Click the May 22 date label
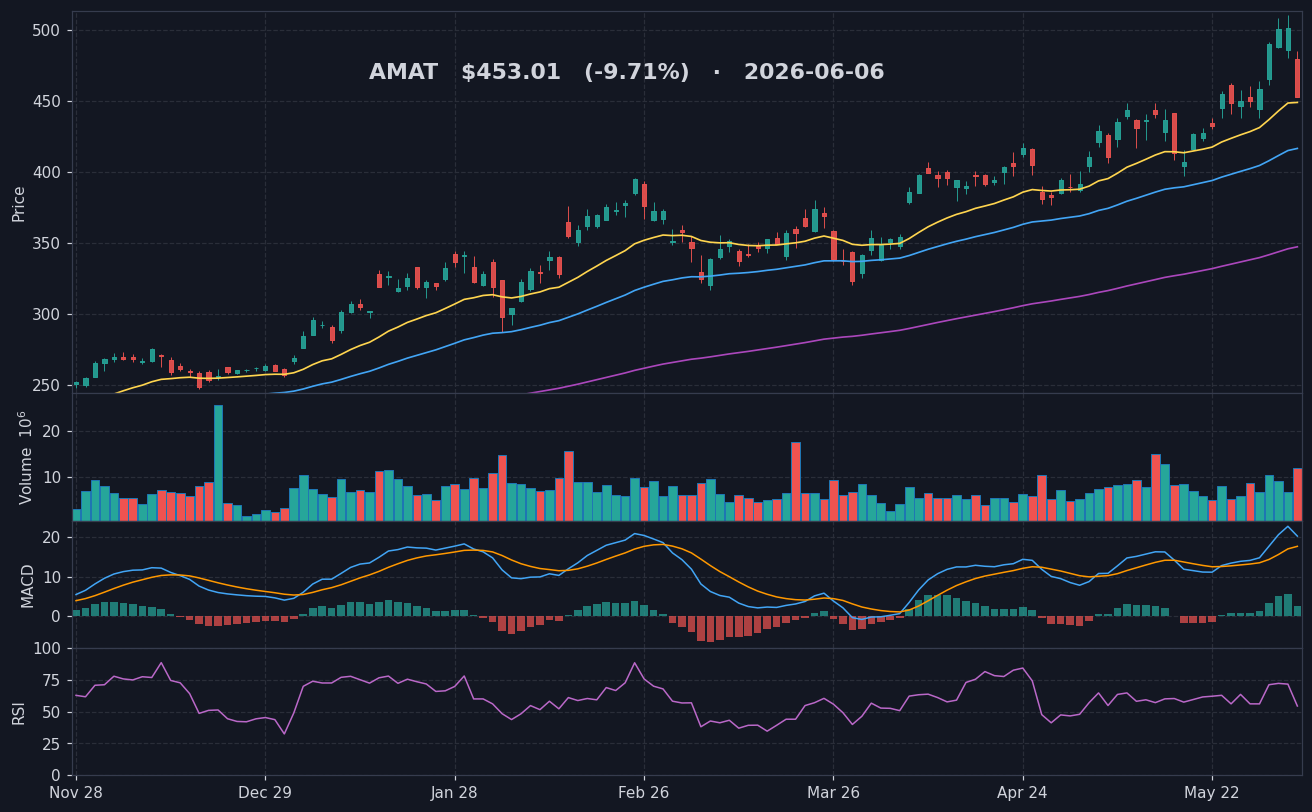Screen dimensions: 1312x812 [x=1212, y=792]
